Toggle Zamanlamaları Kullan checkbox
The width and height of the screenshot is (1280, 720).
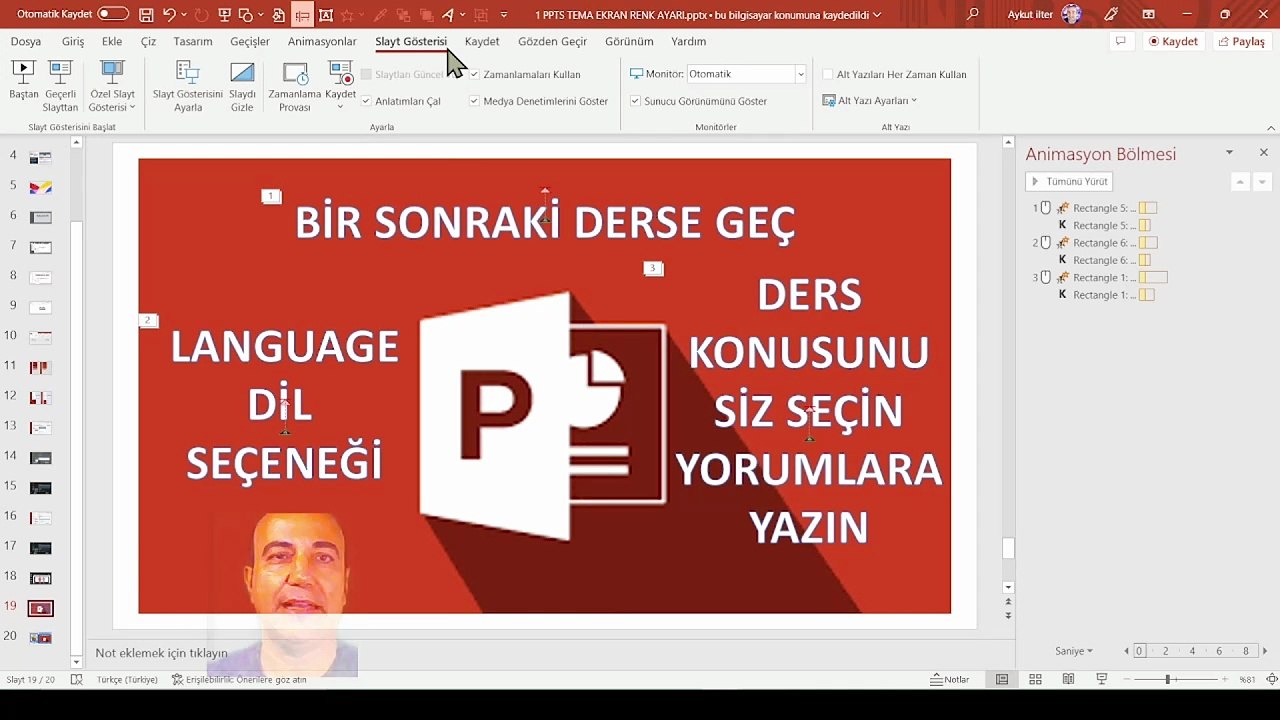pos(475,75)
